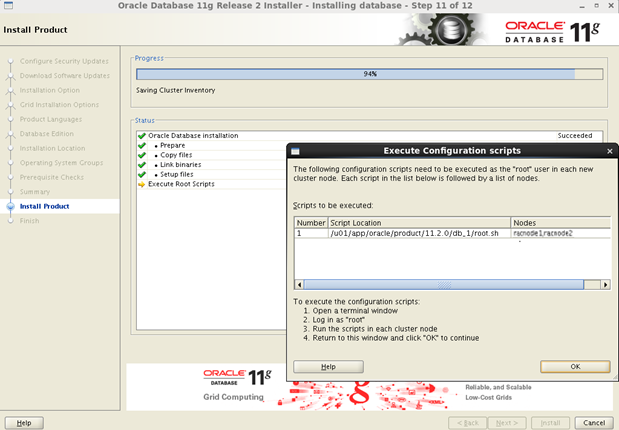
Task: Select the Copy files status row
Action: [x=212, y=155]
